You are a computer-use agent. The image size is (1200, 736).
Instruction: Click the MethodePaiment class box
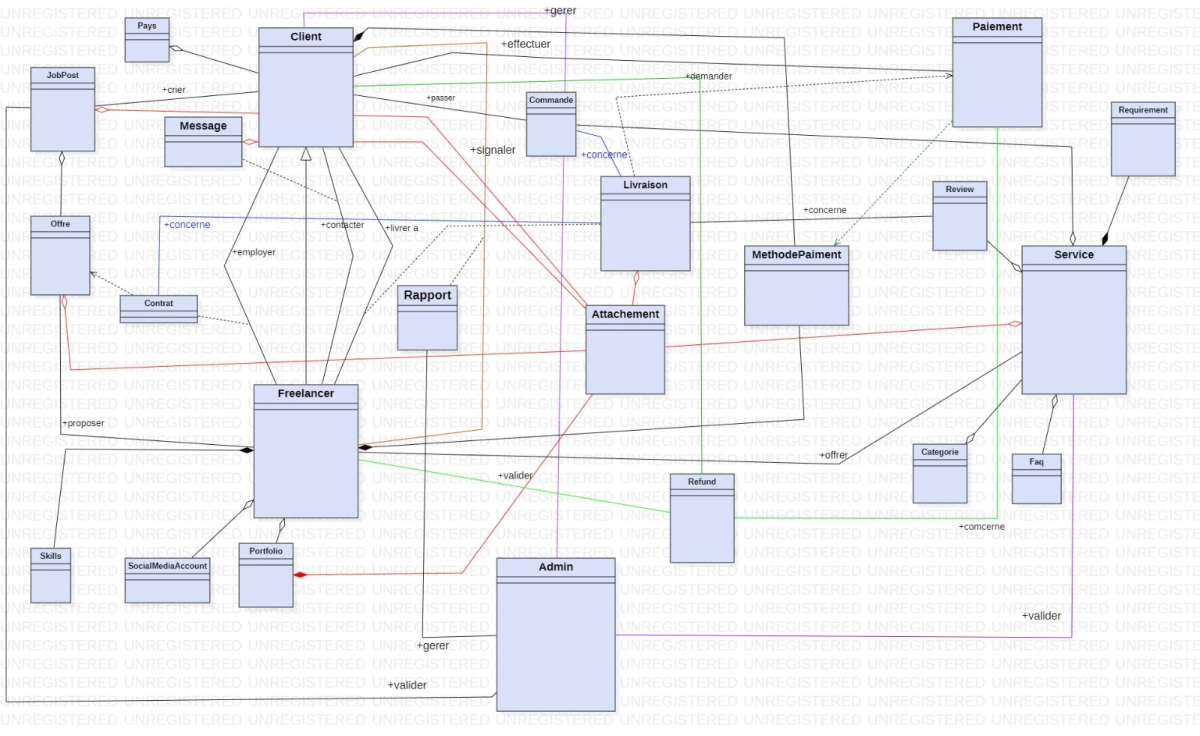[x=797, y=285]
